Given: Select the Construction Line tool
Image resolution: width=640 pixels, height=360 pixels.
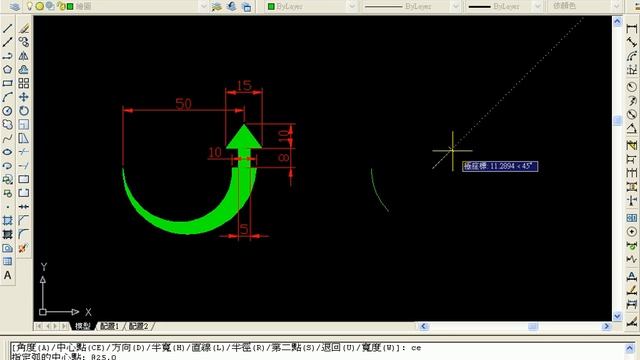Looking at the screenshot, I should click(x=7, y=42).
